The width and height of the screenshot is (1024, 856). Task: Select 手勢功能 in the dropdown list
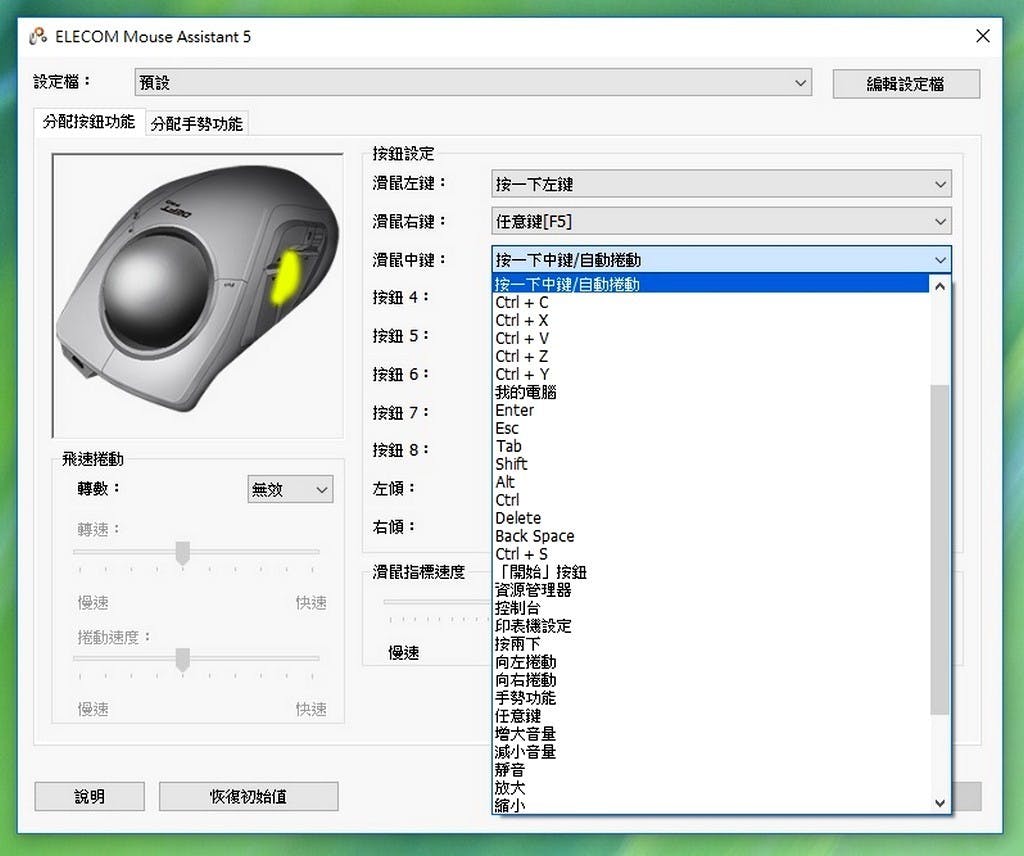pos(525,698)
